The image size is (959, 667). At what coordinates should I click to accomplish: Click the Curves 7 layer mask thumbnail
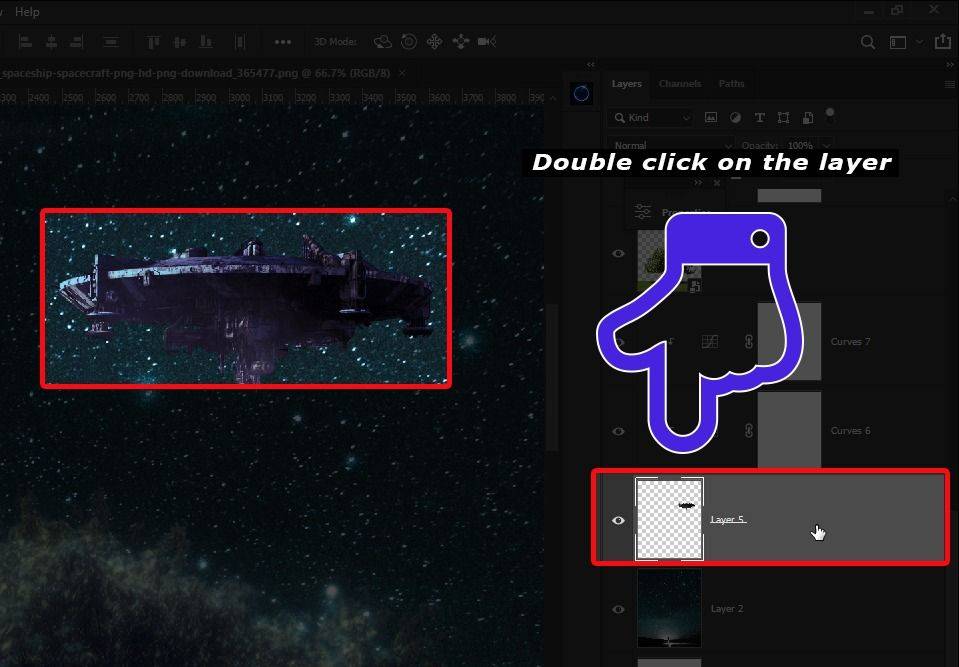pos(789,342)
